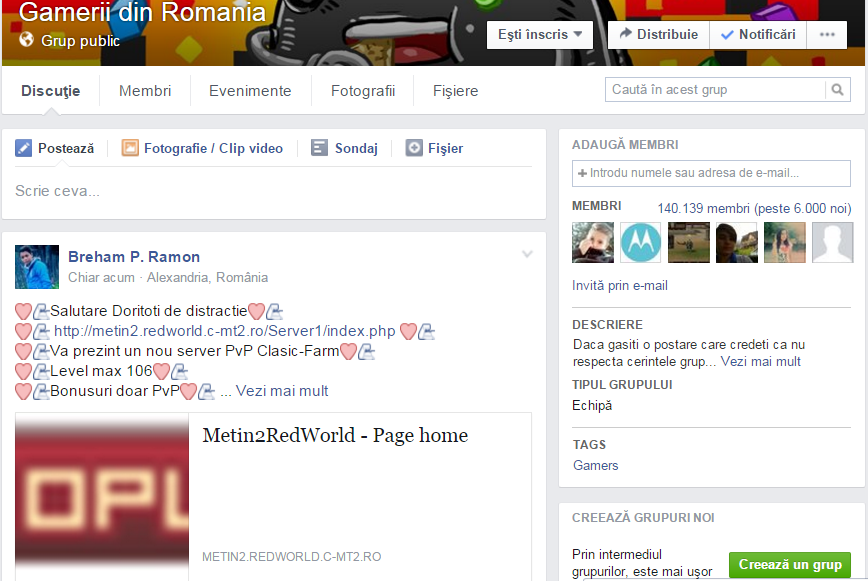868x581 pixels.
Task: Open the 140.139 membri count link
Action: [755, 208]
